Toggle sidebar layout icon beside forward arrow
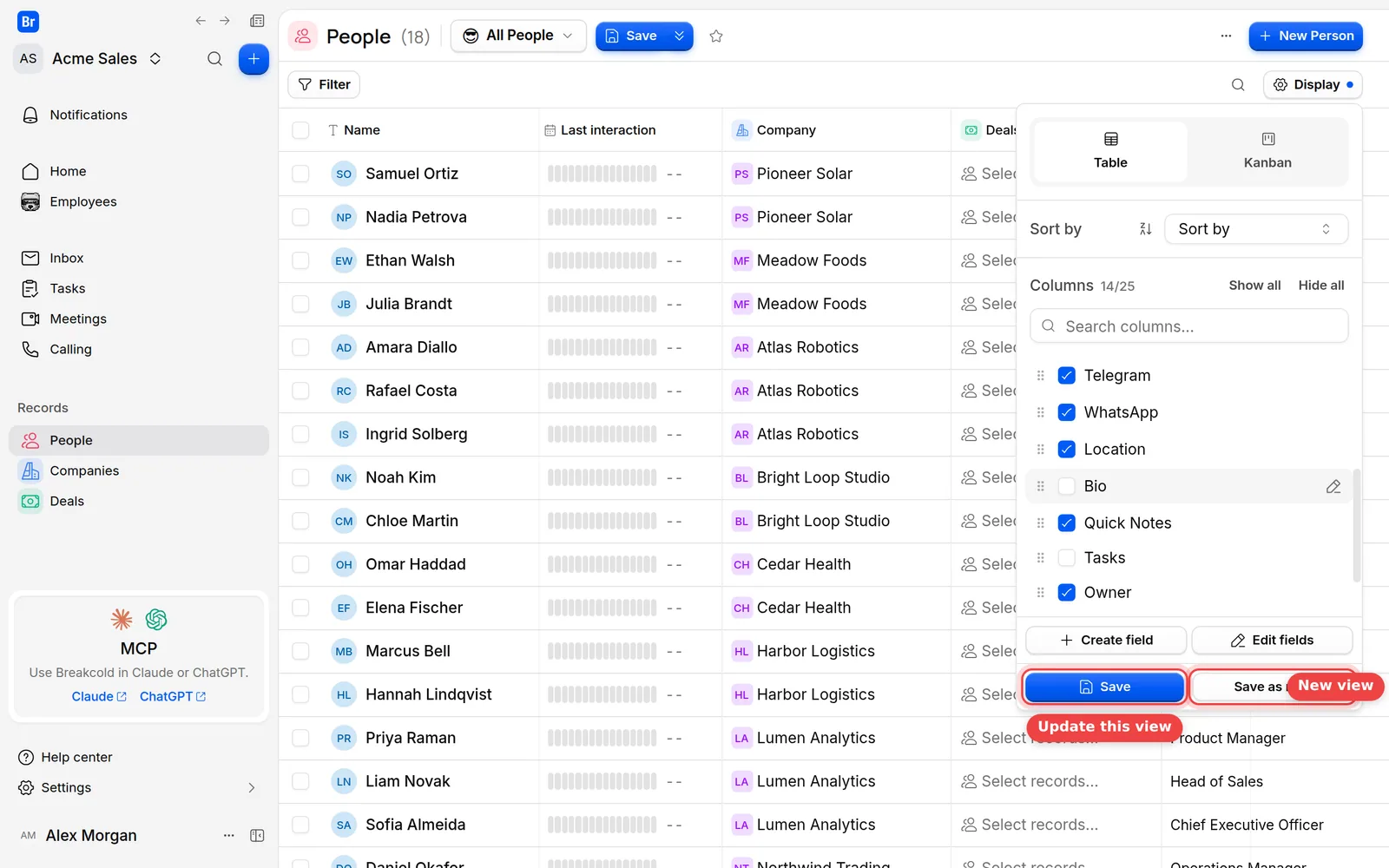The image size is (1389, 868). point(257,21)
